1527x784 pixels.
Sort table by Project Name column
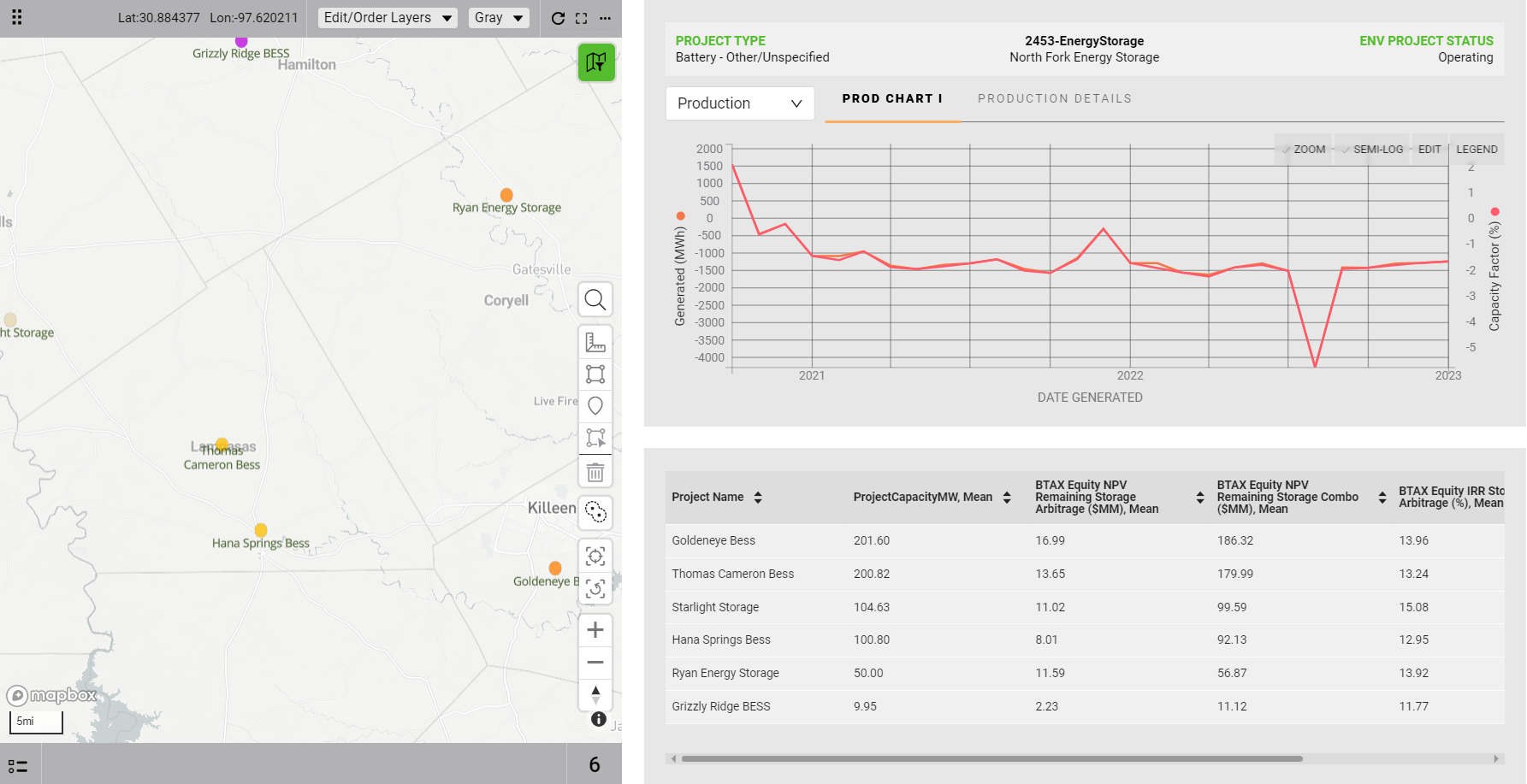[x=758, y=498]
